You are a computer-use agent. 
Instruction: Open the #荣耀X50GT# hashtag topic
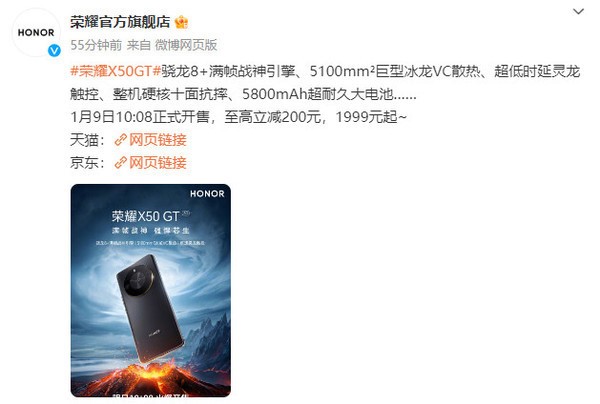click(116, 71)
